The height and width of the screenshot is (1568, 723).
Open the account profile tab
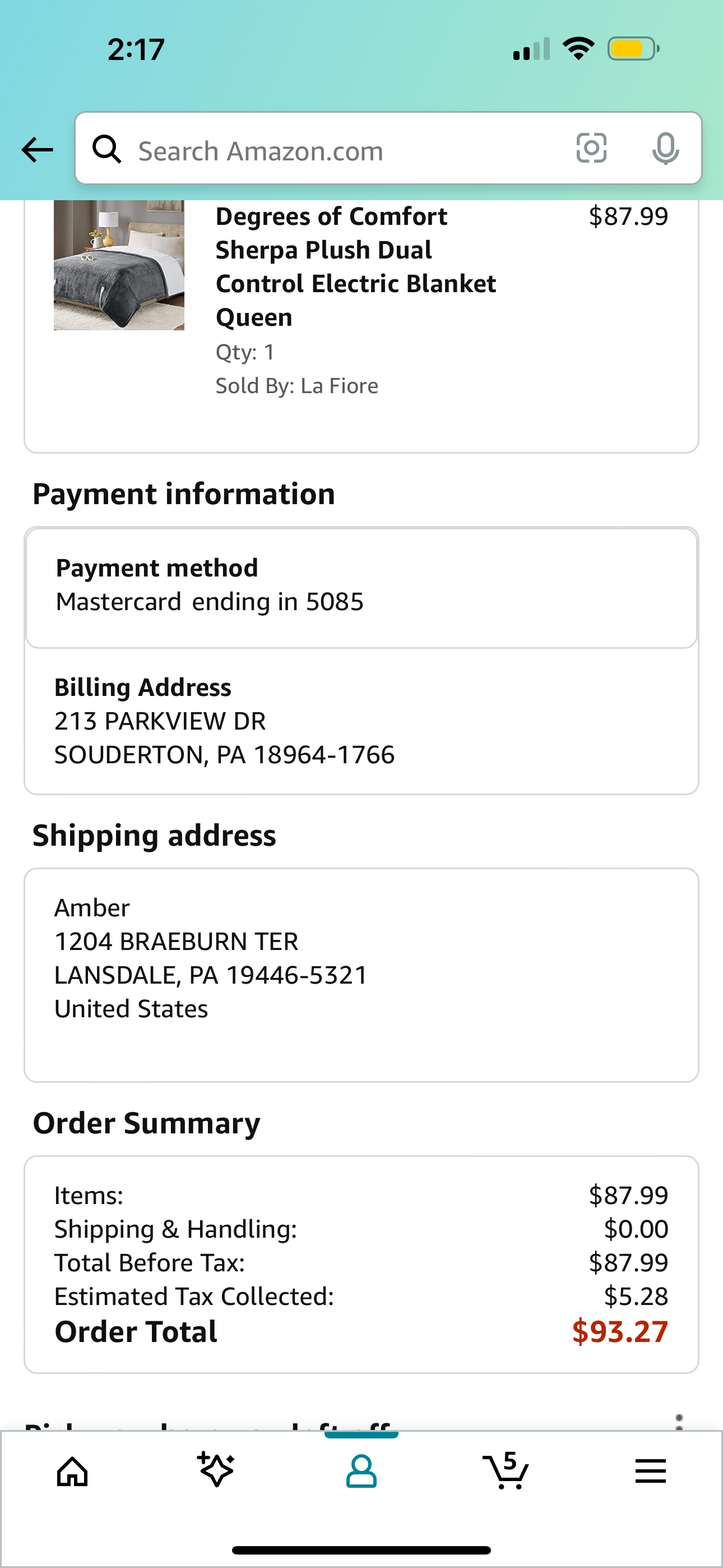point(361,1472)
